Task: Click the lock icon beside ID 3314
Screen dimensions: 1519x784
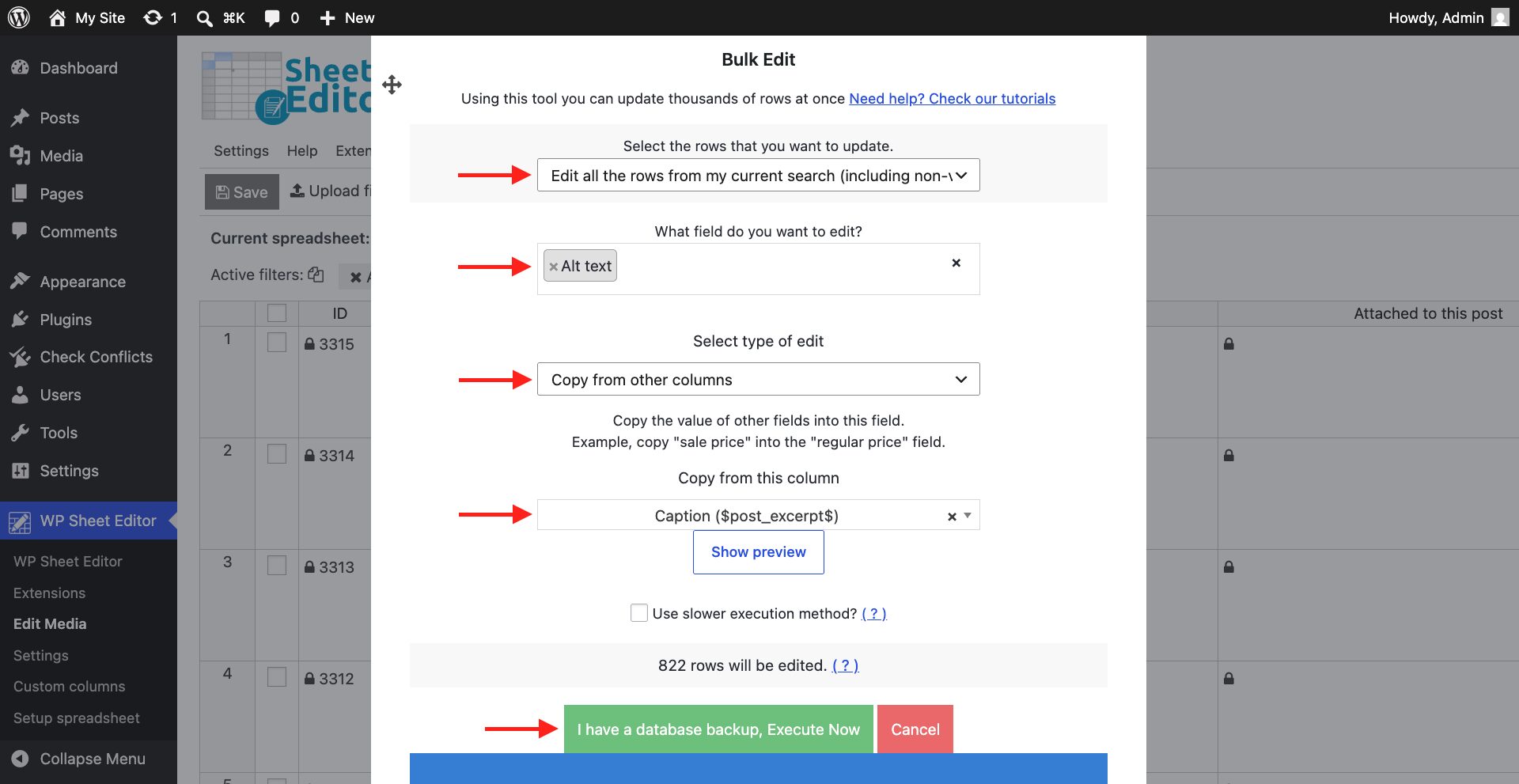Action: pos(310,456)
